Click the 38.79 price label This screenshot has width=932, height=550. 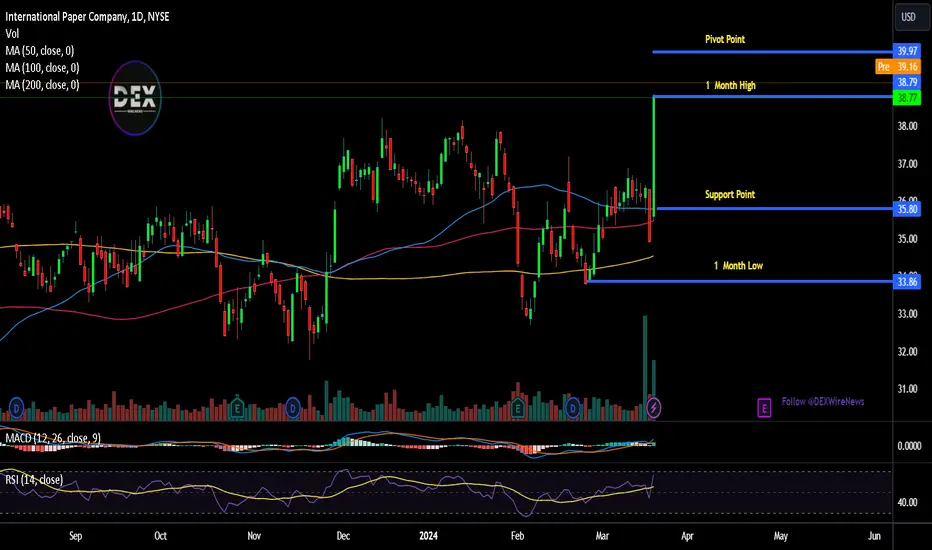907,82
